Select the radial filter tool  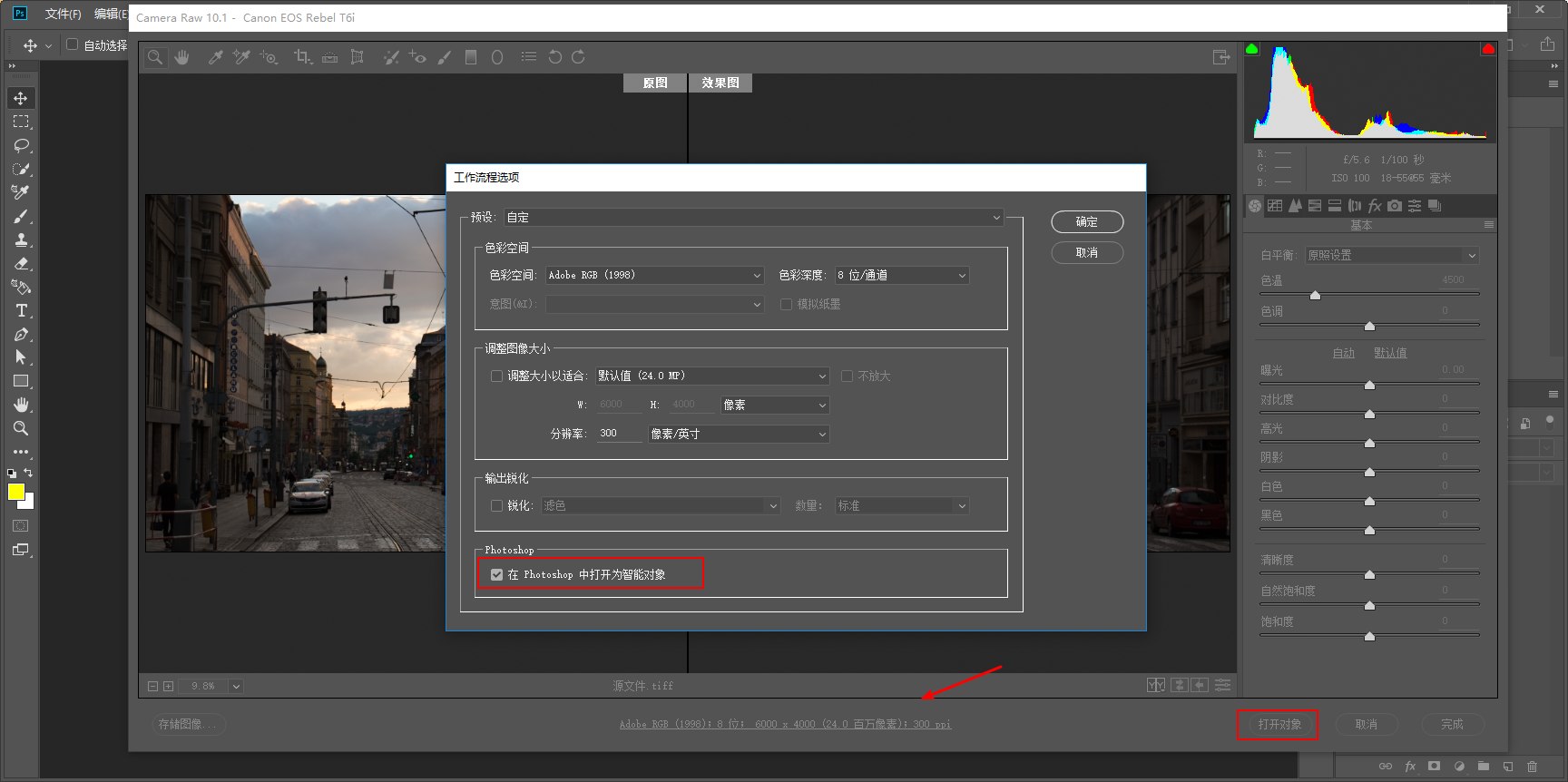click(x=497, y=57)
